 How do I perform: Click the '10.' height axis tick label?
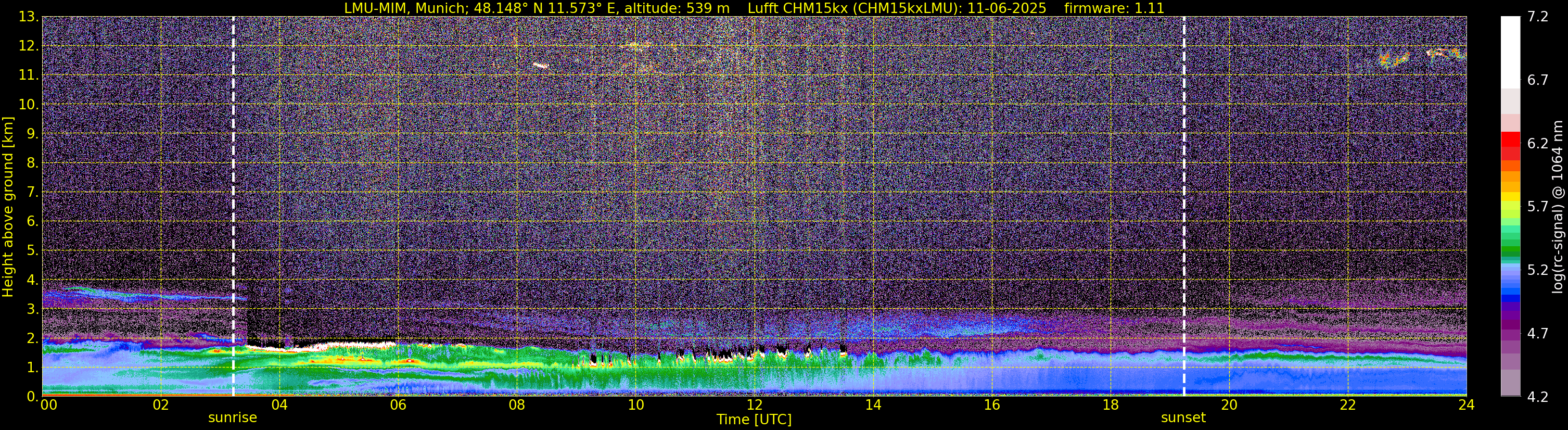pyautogui.click(x=29, y=104)
